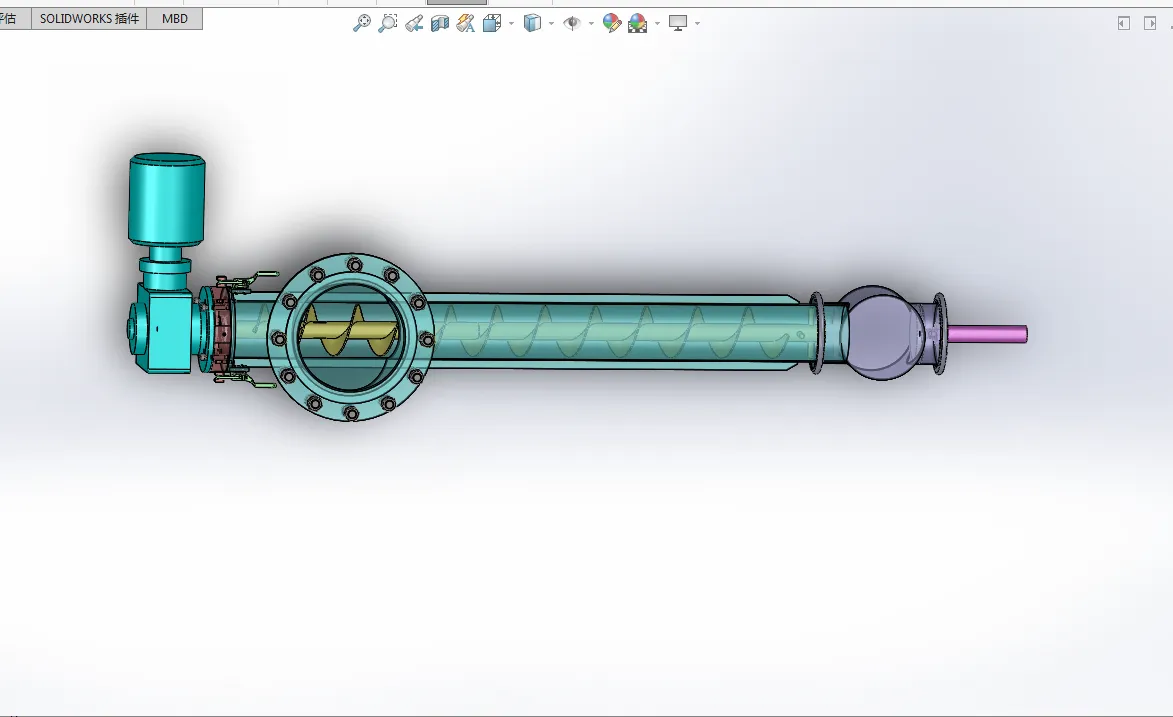Image resolution: width=1173 pixels, height=717 pixels.
Task: Switch to the SOLIDWORKS 插件 tab
Action: click(89, 19)
